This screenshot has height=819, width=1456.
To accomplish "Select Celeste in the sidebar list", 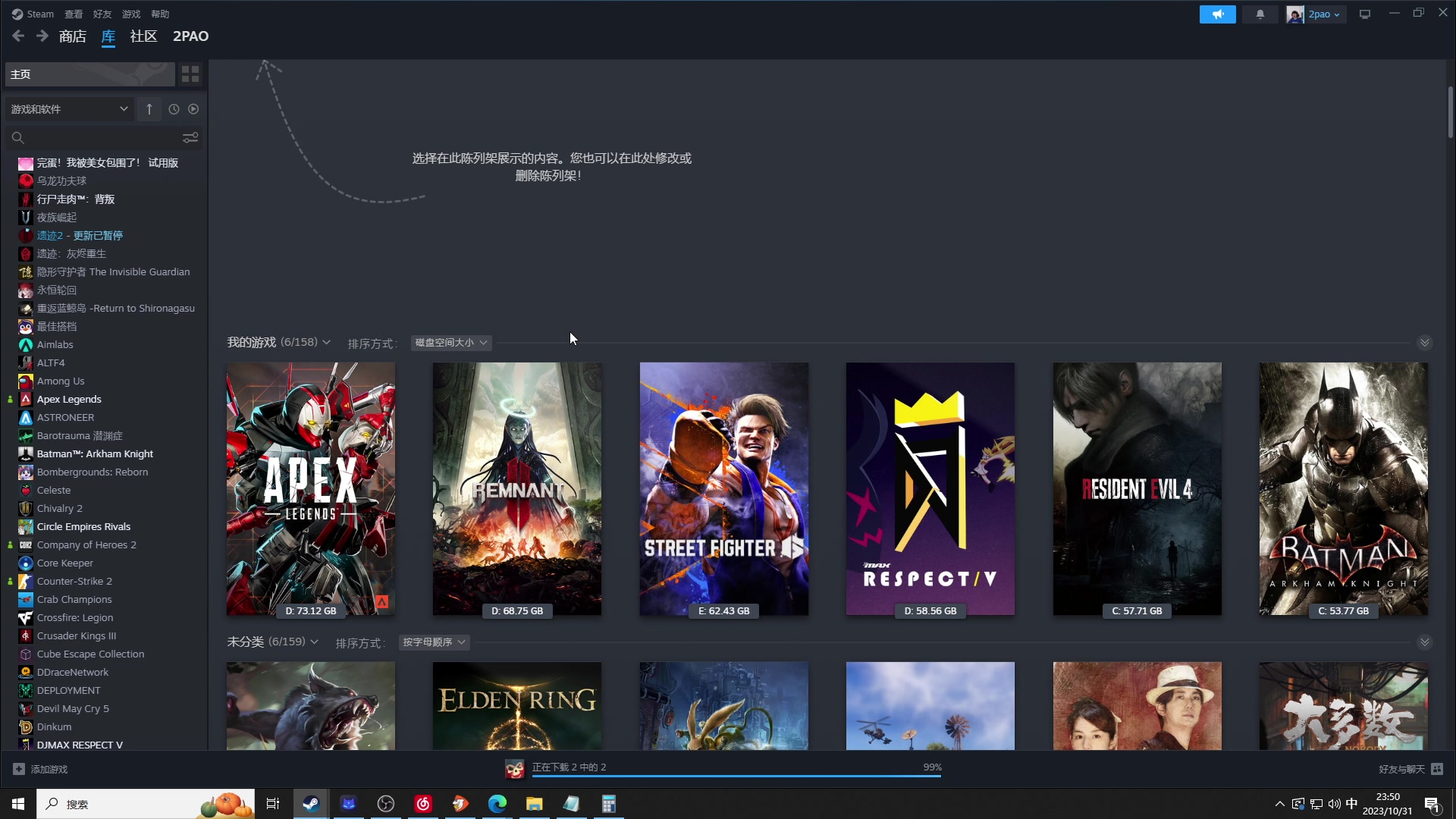I will (x=54, y=490).
